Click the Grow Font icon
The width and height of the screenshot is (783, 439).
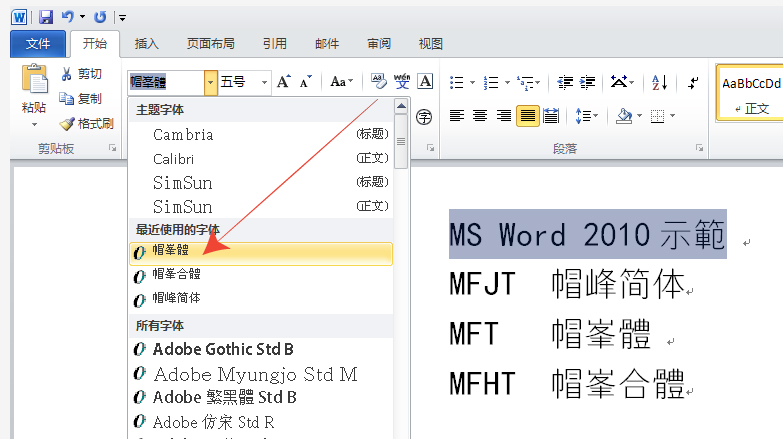(x=284, y=81)
